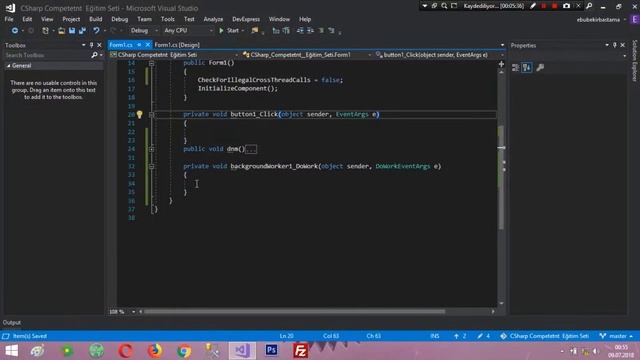Click the editor horizontal scrollbar
The height and width of the screenshot is (360, 640).
coord(294,312)
